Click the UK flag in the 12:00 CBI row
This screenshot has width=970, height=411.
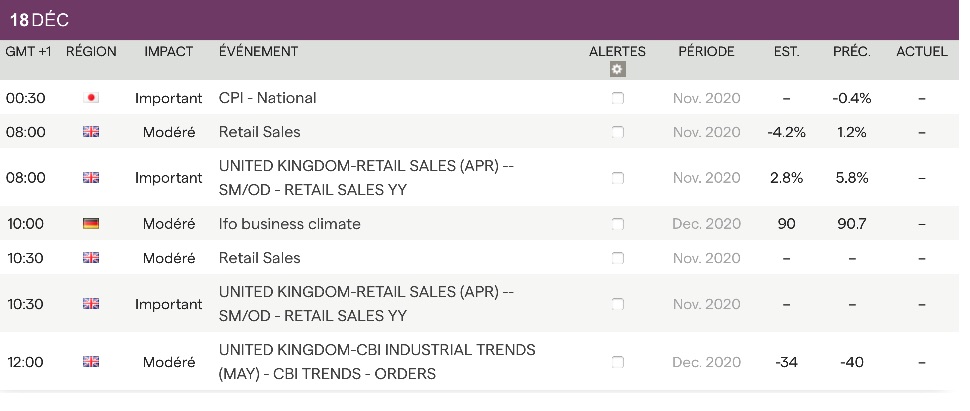91,362
